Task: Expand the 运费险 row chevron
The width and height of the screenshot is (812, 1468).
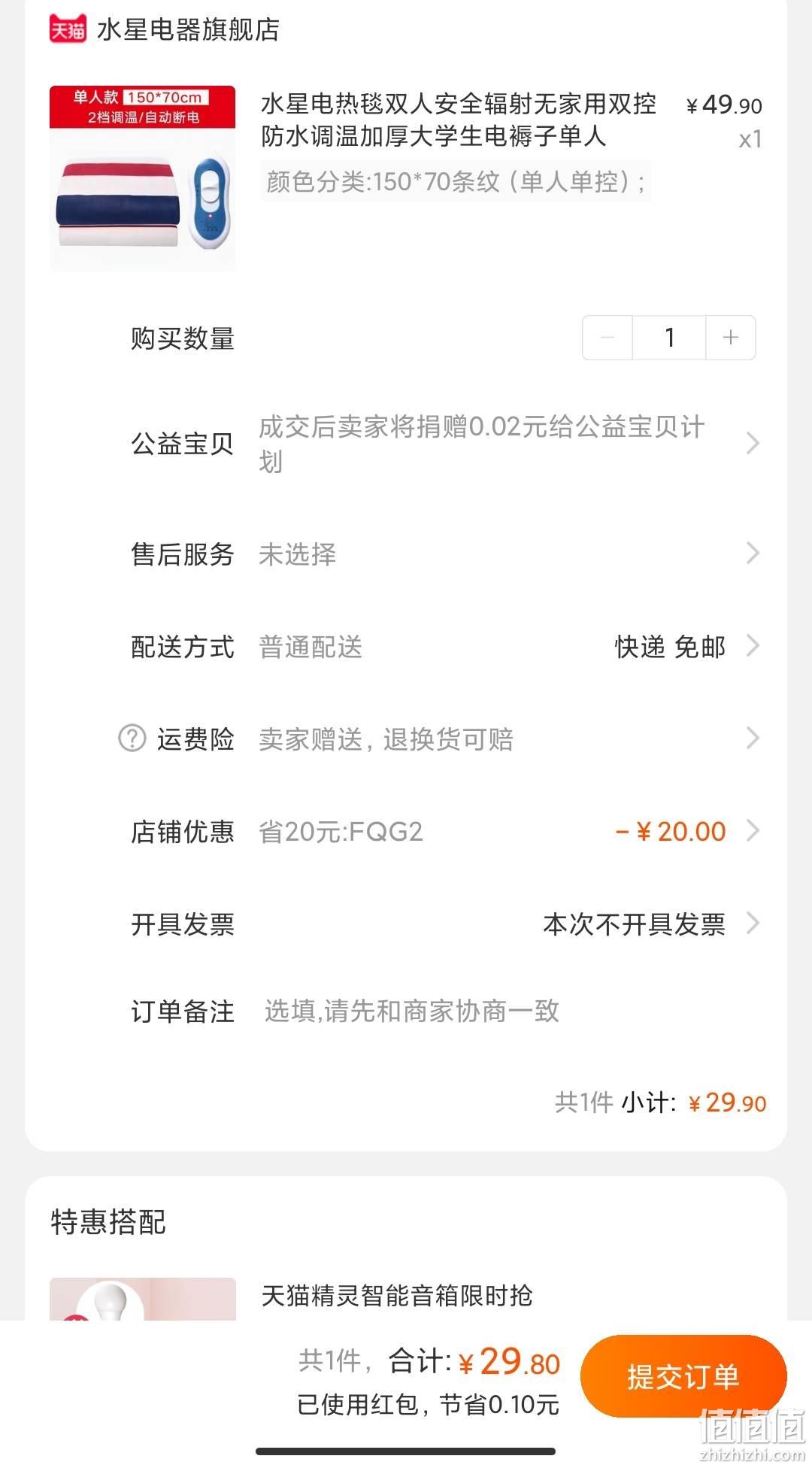Action: click(753, 738)
